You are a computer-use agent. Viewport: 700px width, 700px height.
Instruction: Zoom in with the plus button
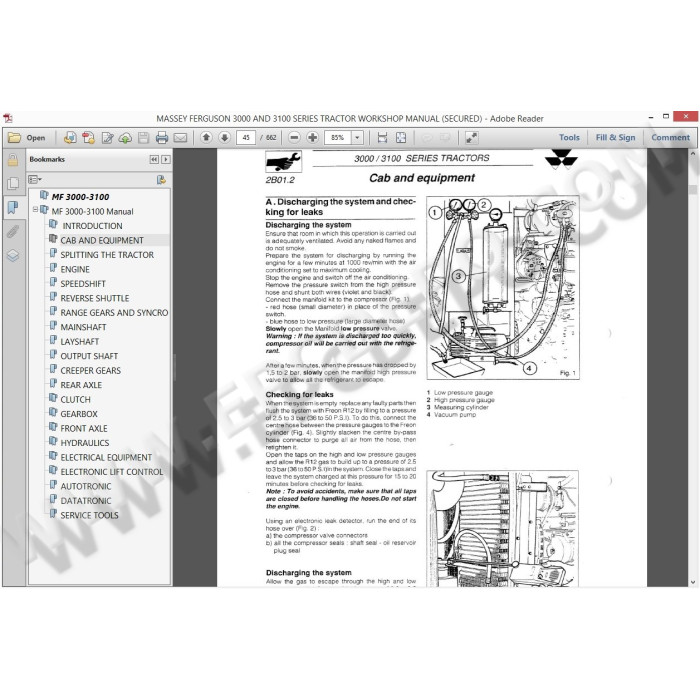pos(312,138)
